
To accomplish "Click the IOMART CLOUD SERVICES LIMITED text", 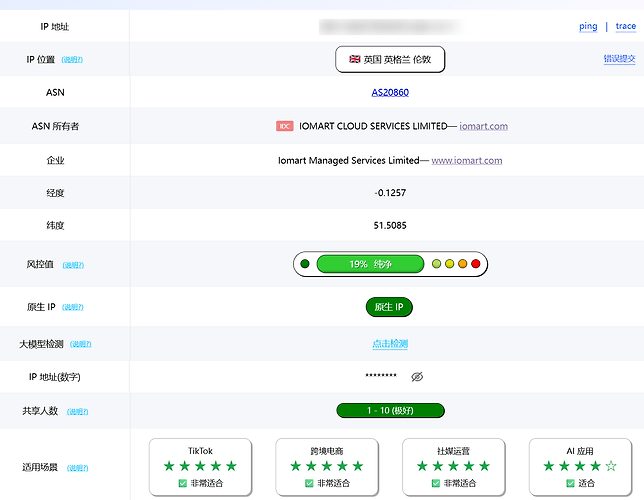I will pyautogui.click(x=373, y=126).
